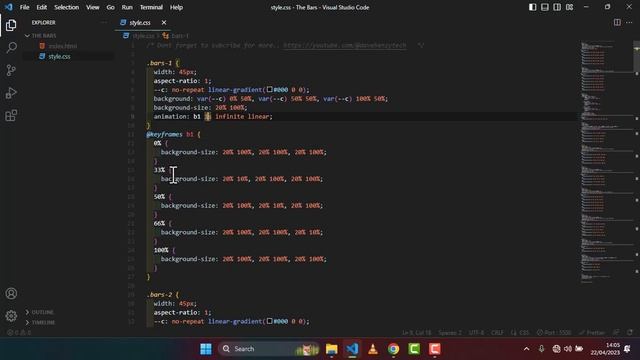Open the View menu
The width and height of the screenshot is (640, 360).
coord(93,7)
